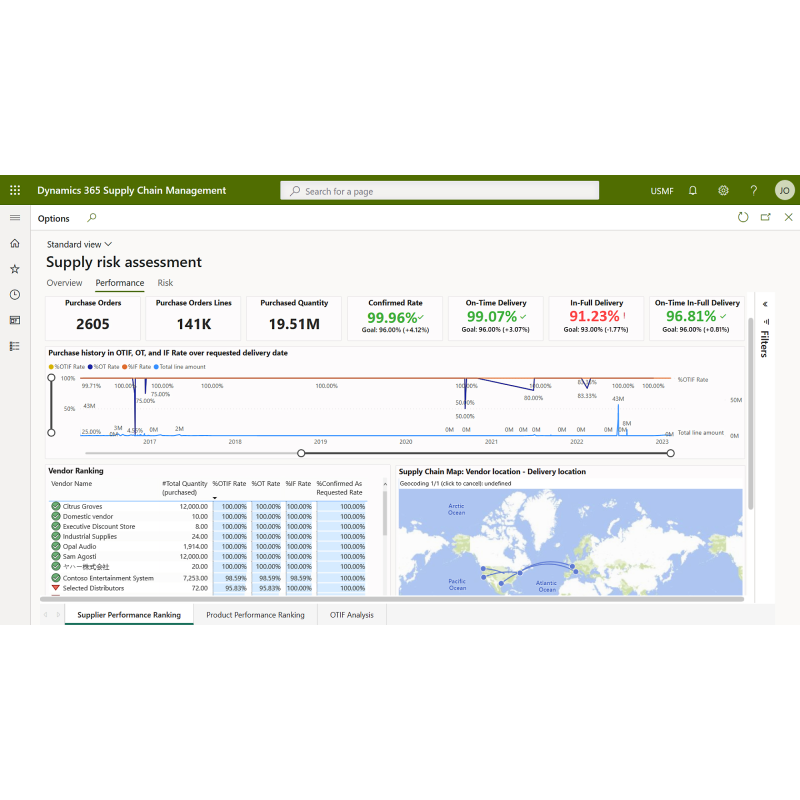Toggle Total line amount legend item
This screenshot has width=800, height=800.
click(x=180, y=367)
